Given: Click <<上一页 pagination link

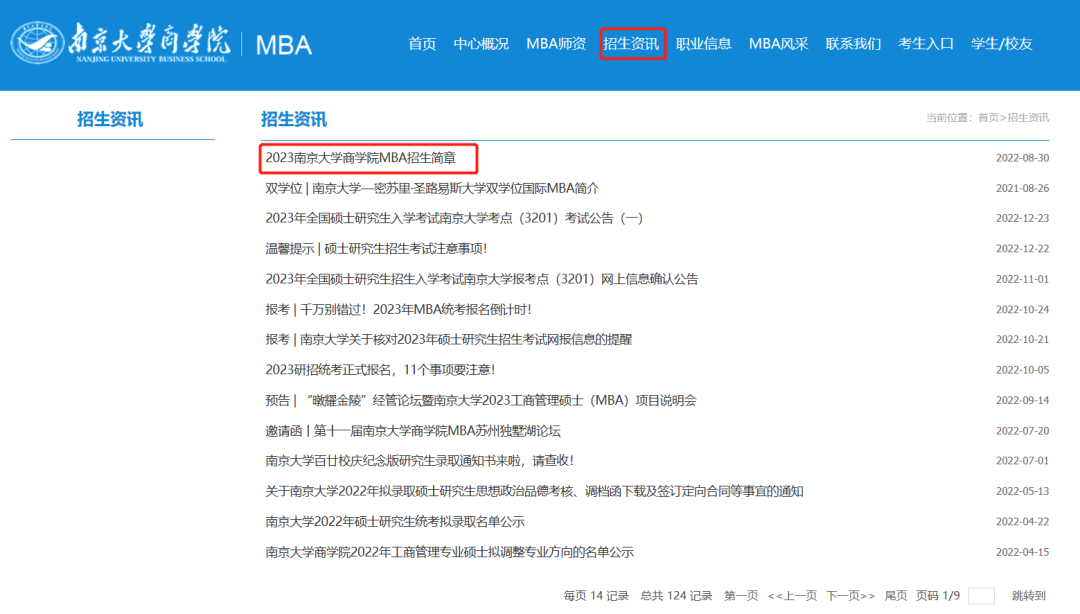Looking at the screenshot, I should [x=792, y=595].
